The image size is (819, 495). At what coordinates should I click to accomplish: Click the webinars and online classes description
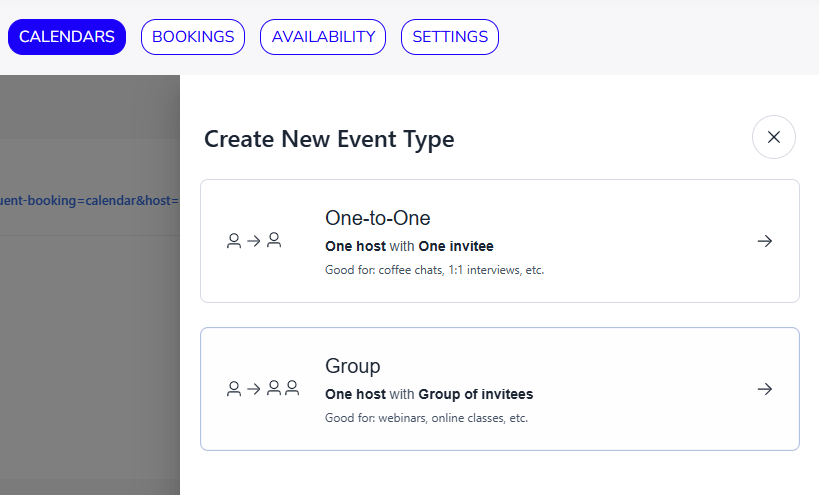pyautogui.click(x=426, y=418)
